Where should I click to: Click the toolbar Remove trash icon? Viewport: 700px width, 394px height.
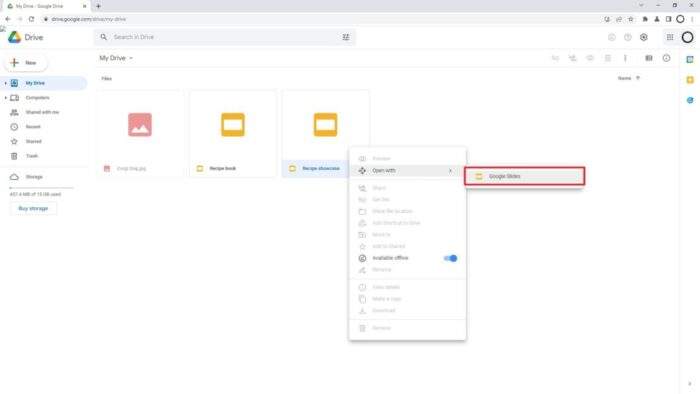pyautogui.click(x=608, y=58)
